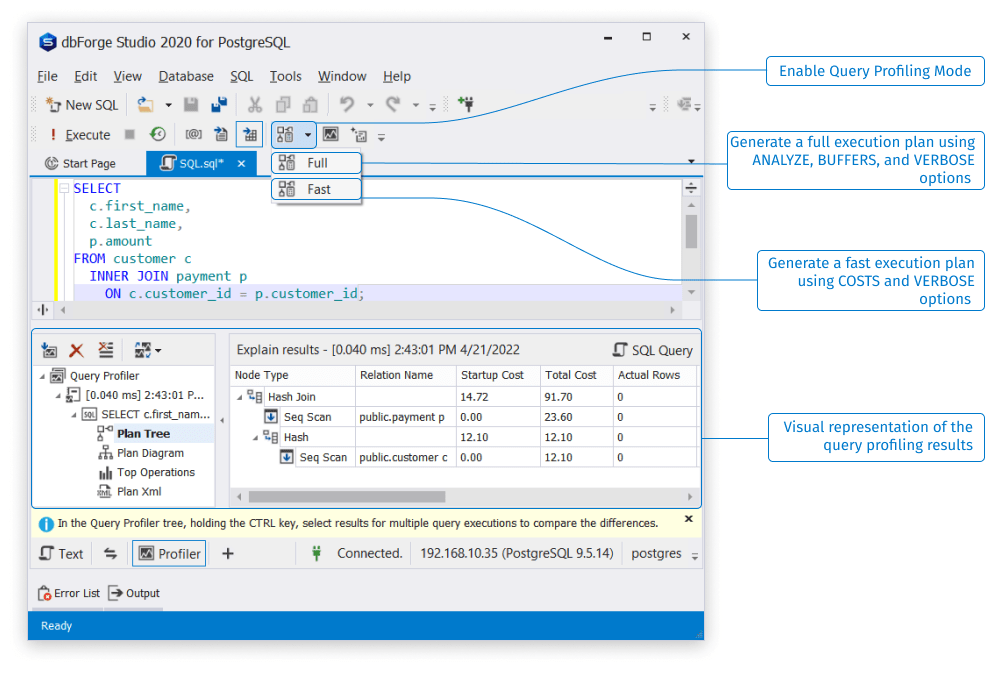Open dropdown arrow next to Open File icon

168,105
